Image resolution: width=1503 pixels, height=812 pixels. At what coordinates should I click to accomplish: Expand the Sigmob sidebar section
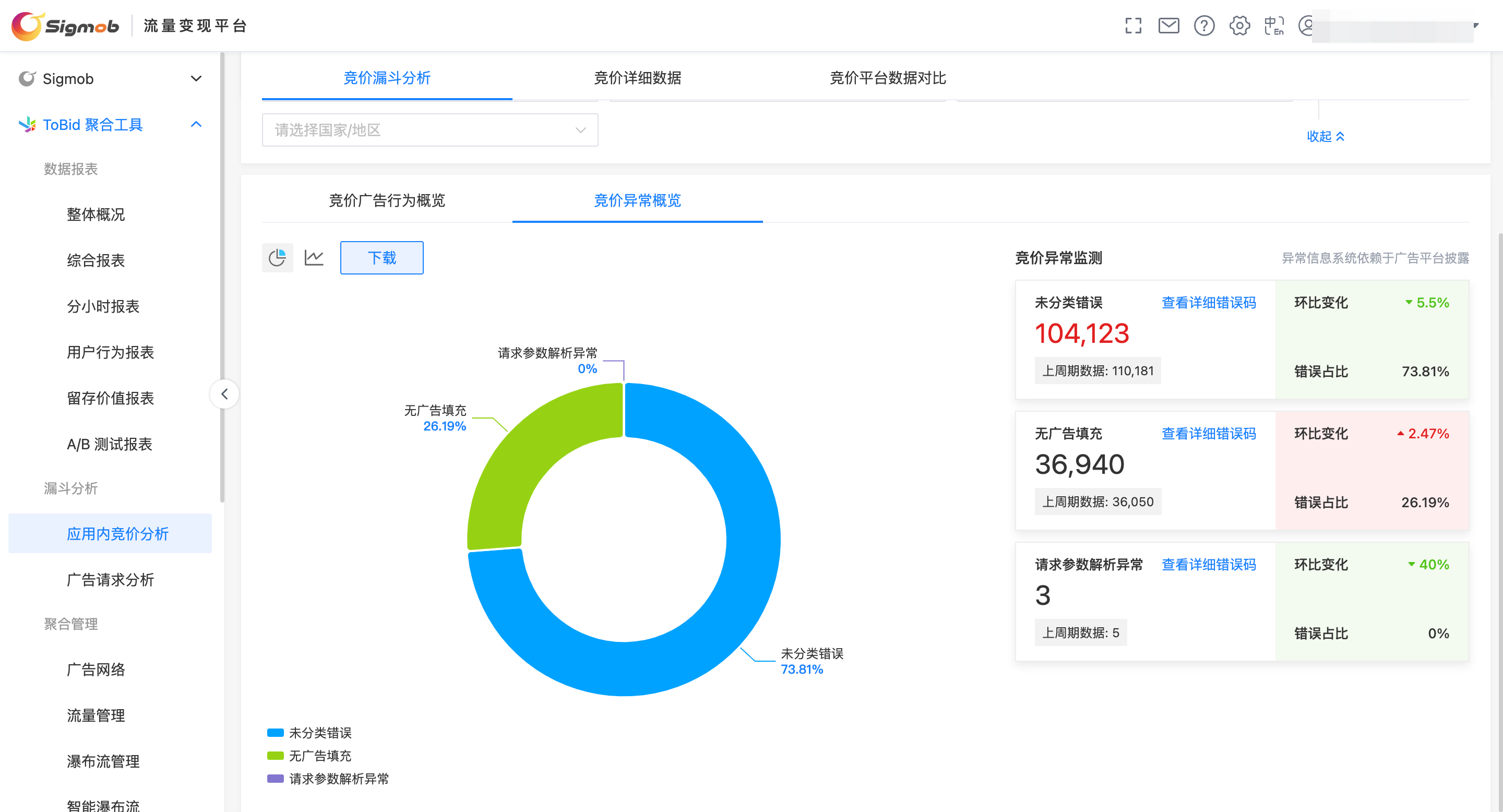coord(196,79)
